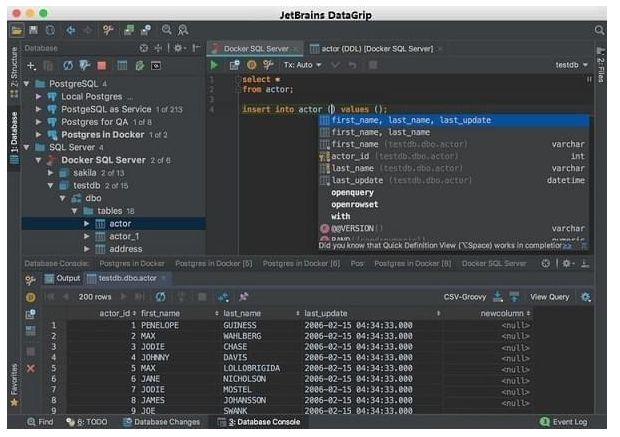Click the red stop icon in Database toolbar
The image size is (620, 437).
point(101,65)
